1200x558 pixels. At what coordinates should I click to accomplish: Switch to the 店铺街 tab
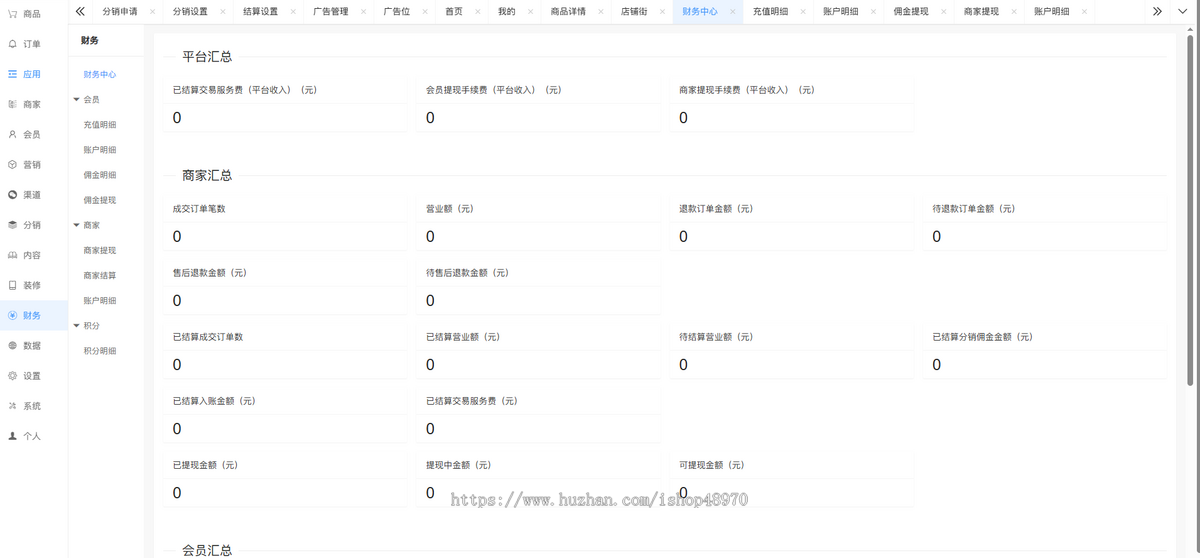tap(634, 12)
